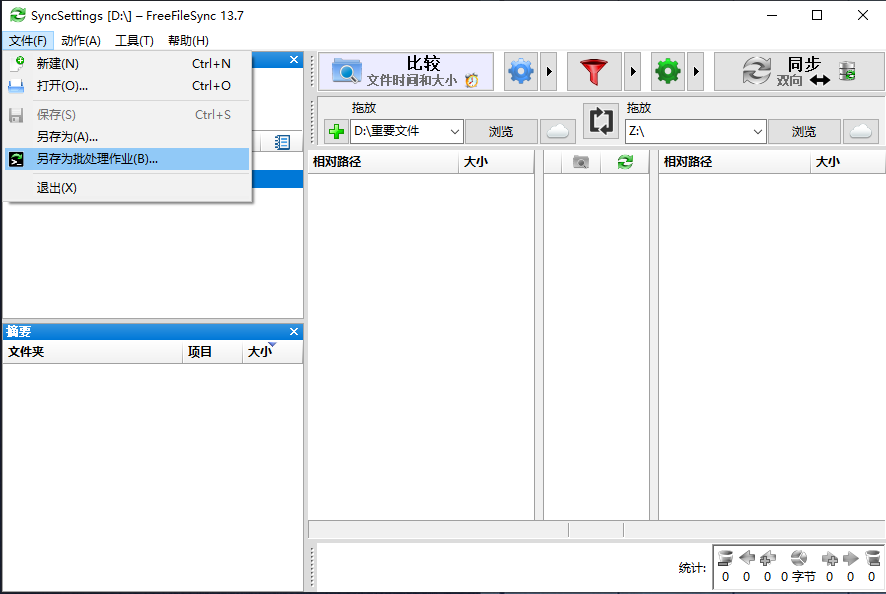
Task: Click left Browse (浏览) button
Action: [x=501, y=132]
